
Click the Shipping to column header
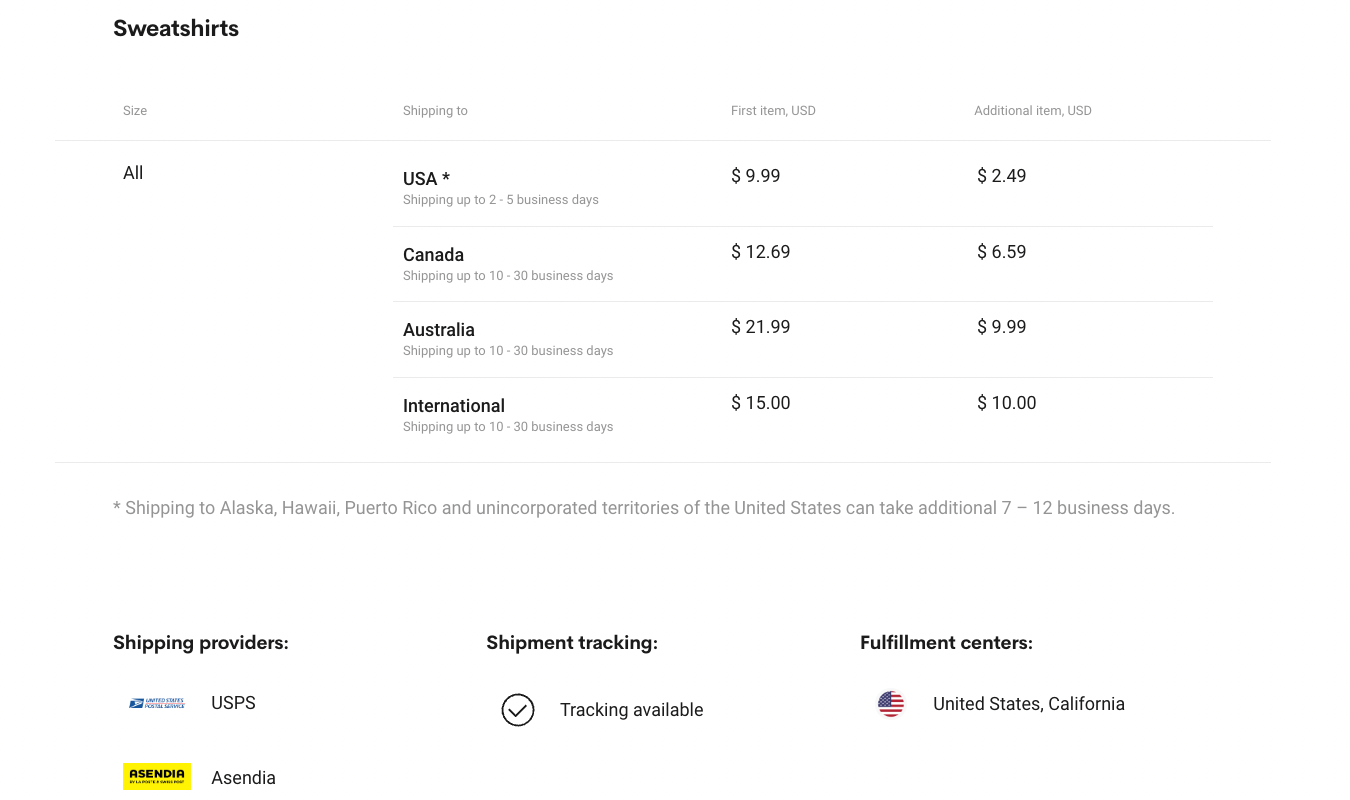(x=435, y=110)
